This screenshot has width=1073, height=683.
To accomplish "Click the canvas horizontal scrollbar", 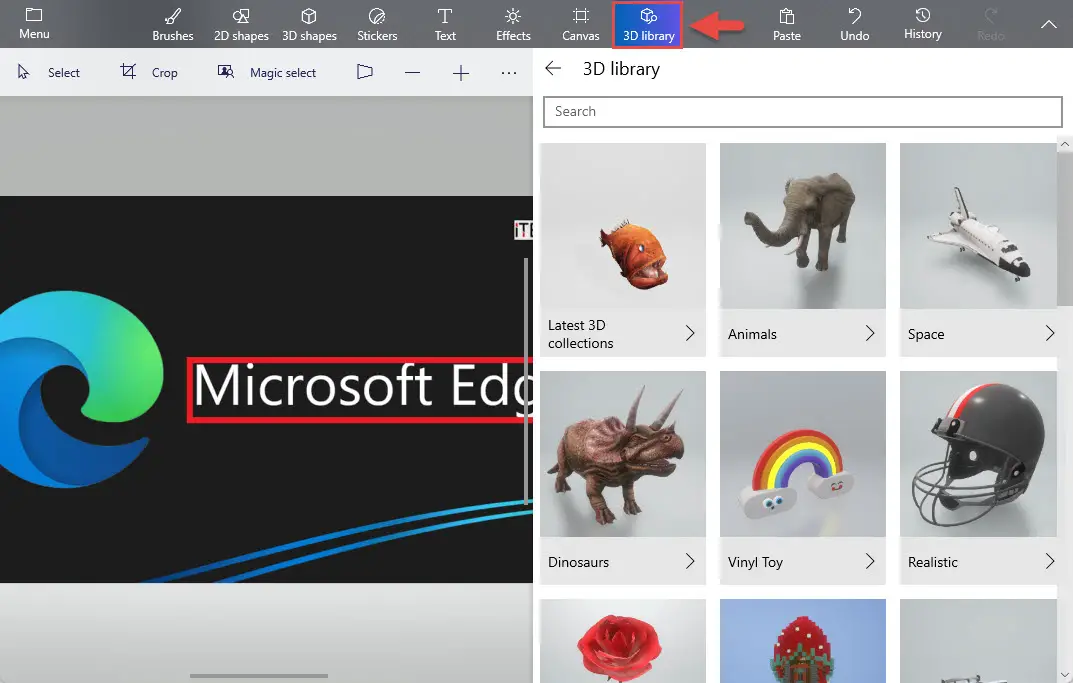I will tap(259, 675).
